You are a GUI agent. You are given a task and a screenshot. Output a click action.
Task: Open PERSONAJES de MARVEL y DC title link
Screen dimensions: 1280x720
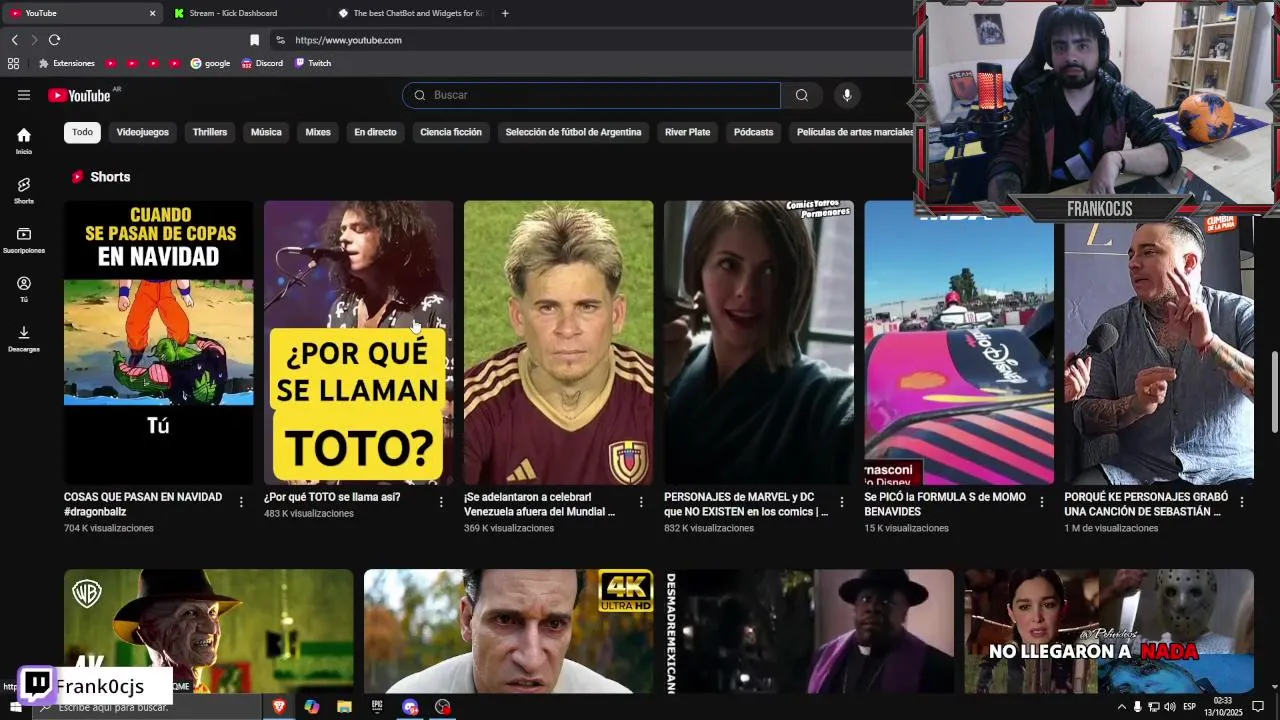click(746, 504)
